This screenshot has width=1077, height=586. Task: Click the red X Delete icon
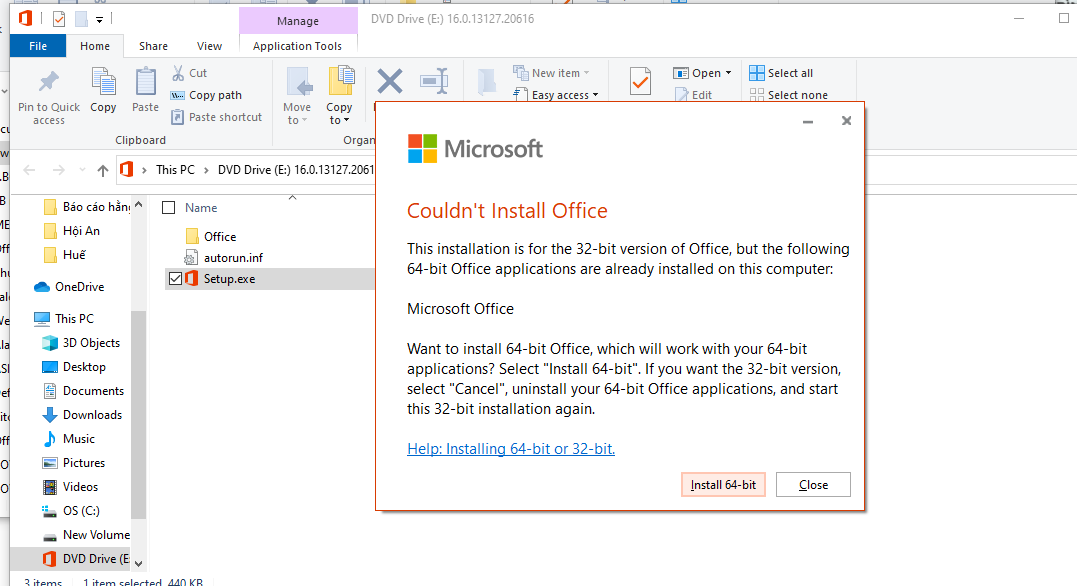(x=389, y=82)
